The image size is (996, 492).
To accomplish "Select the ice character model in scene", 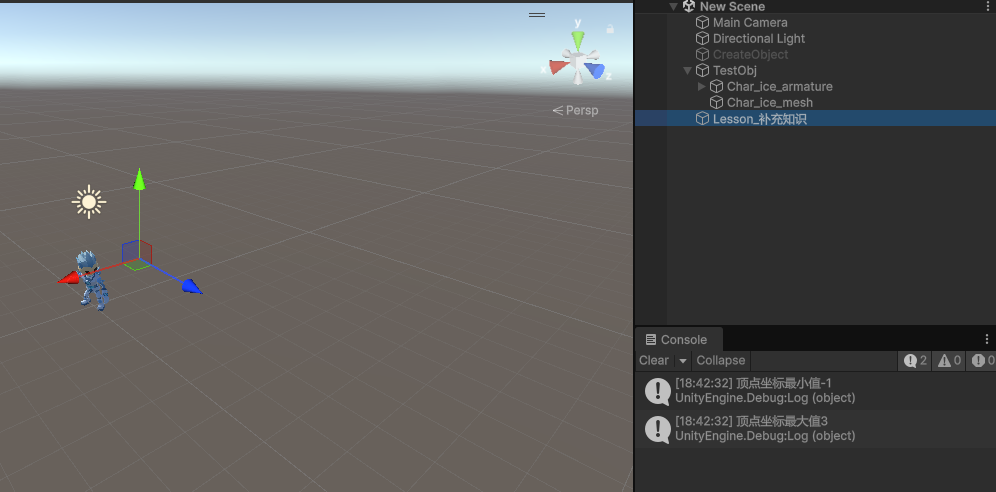I will tap(92, 280).
